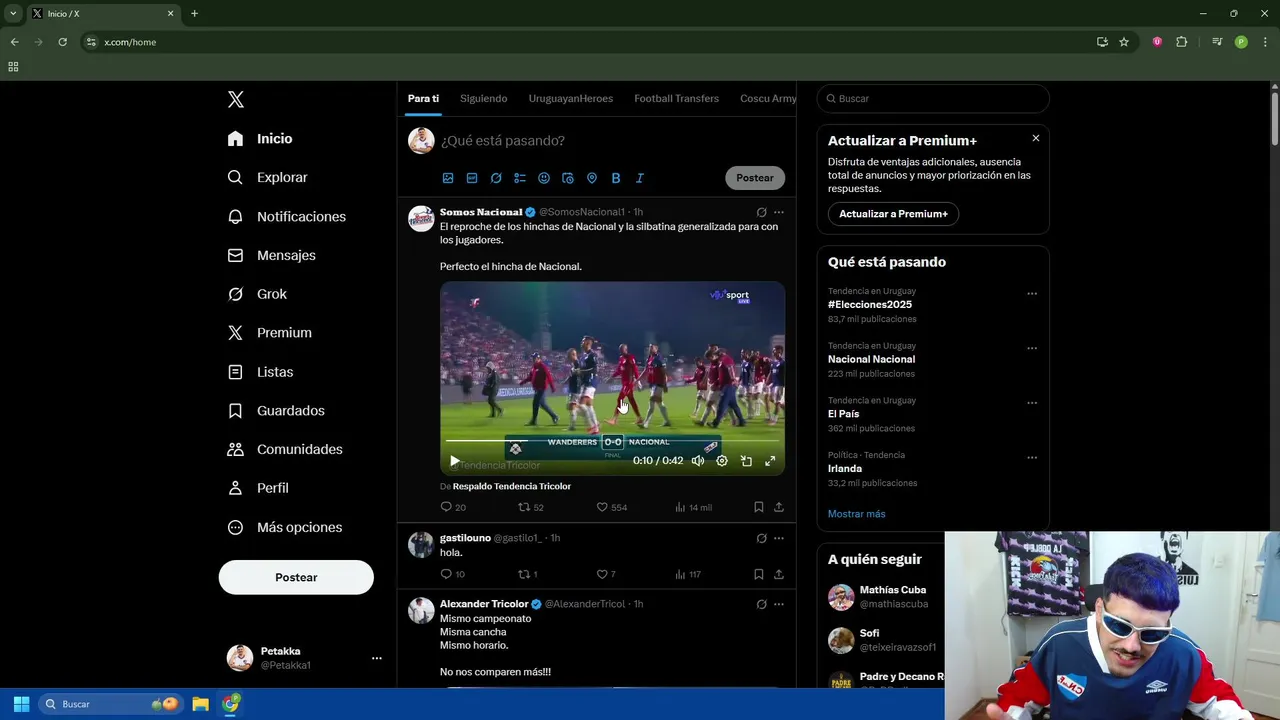The image size is (1280, 720).
Task: Switch to the Football Transfers tab
Action: coord(676,98)
